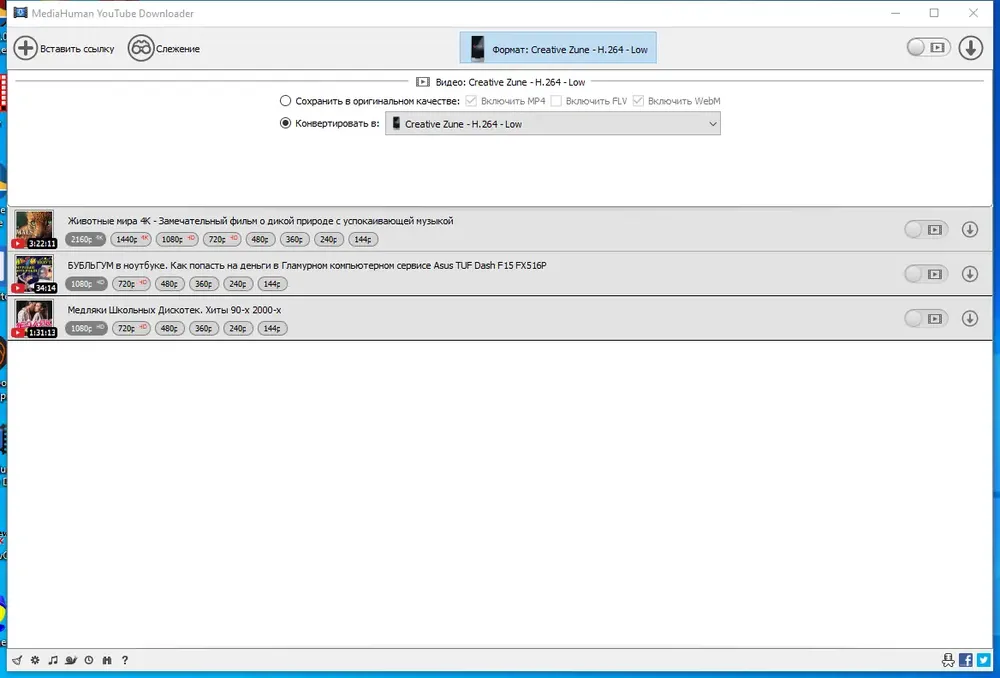
Task: Open the Facebook icon link
Action: coord(966,660)
